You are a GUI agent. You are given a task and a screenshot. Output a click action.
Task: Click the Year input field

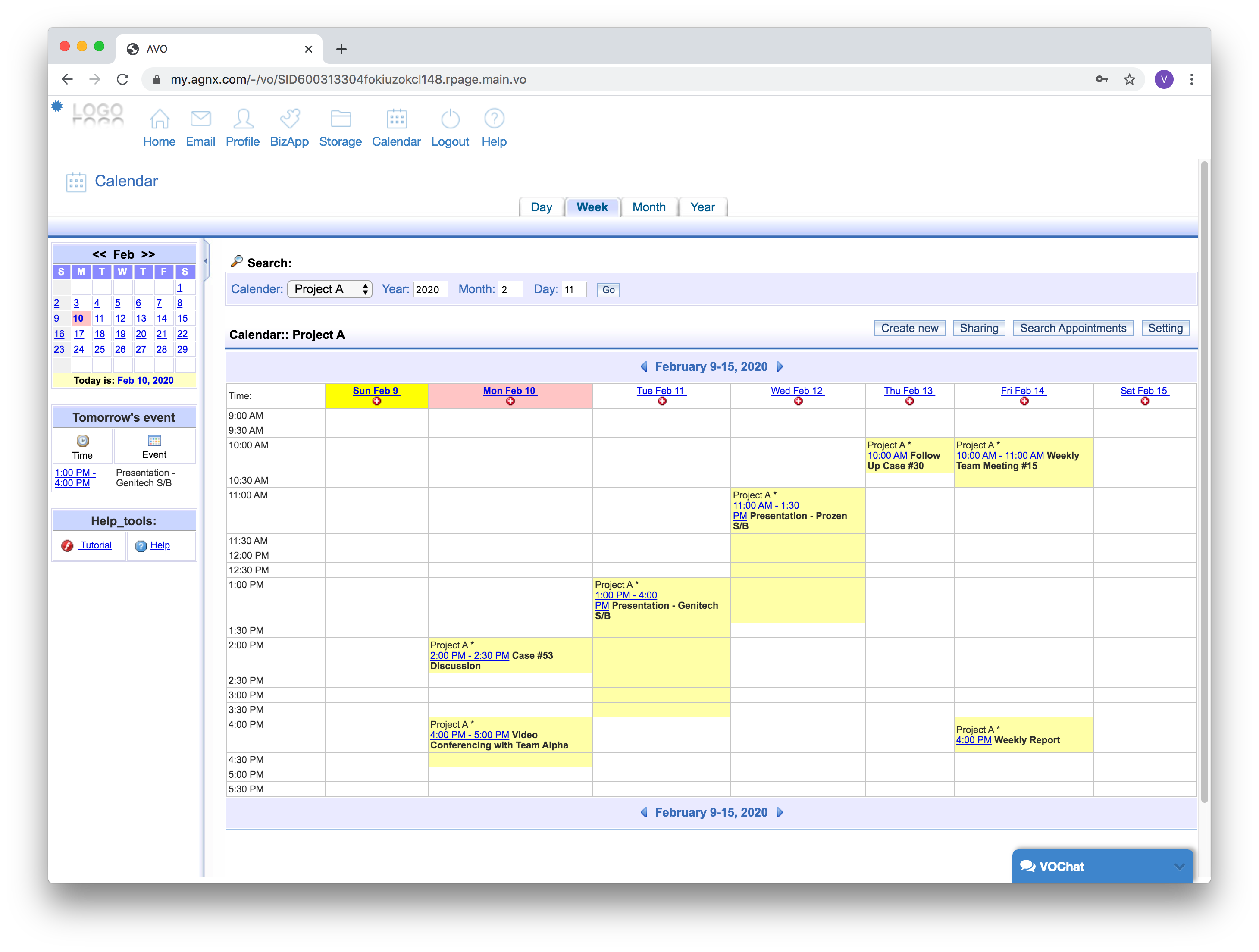430,290
